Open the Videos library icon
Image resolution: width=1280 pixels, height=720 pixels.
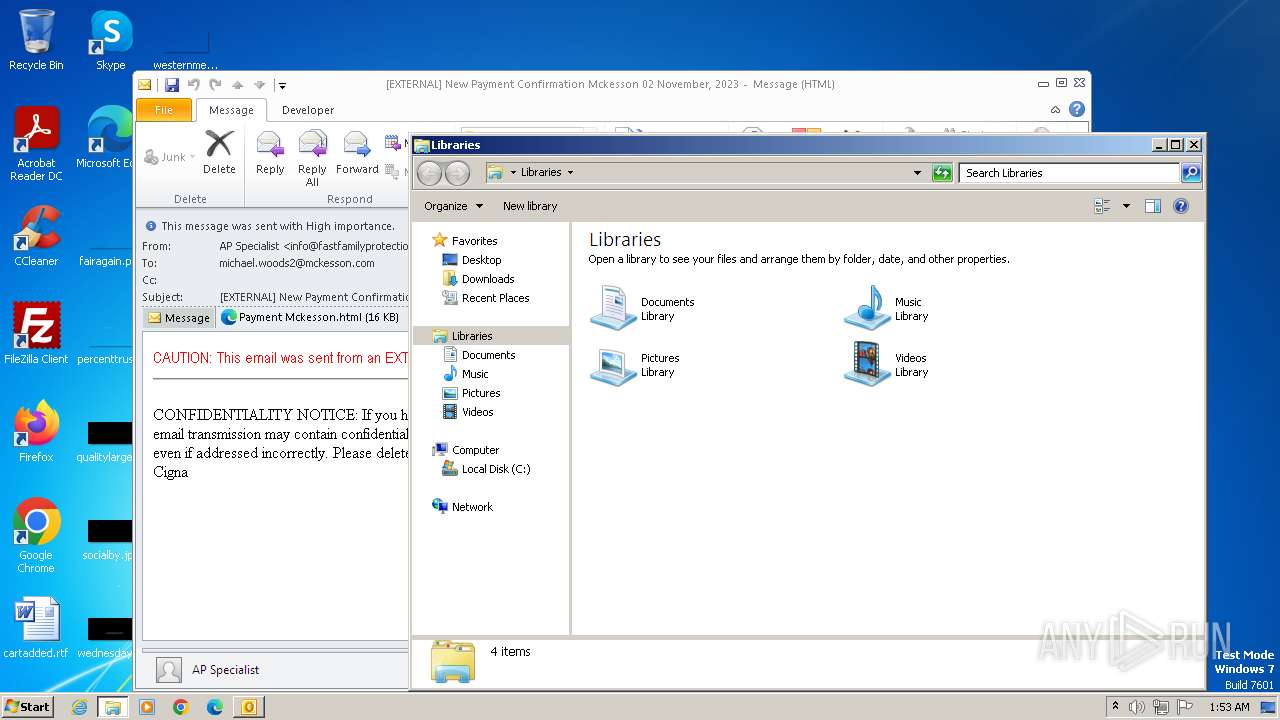pos(867,364)
